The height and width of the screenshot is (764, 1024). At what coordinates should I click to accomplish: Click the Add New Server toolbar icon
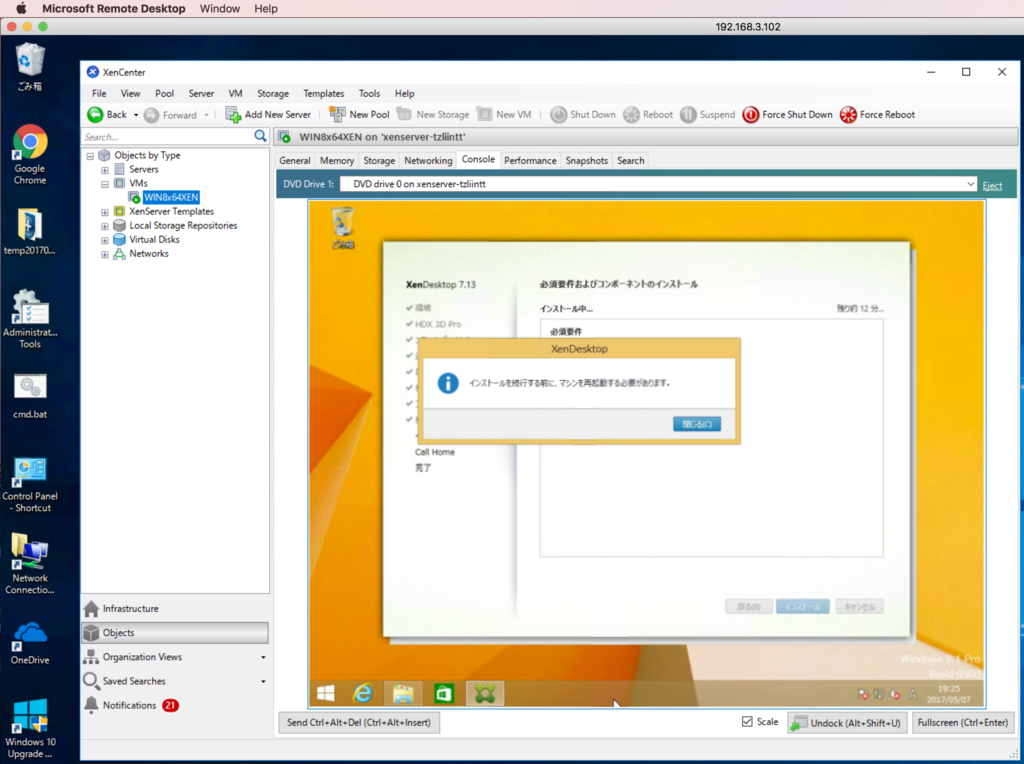[x=233, y=115]
